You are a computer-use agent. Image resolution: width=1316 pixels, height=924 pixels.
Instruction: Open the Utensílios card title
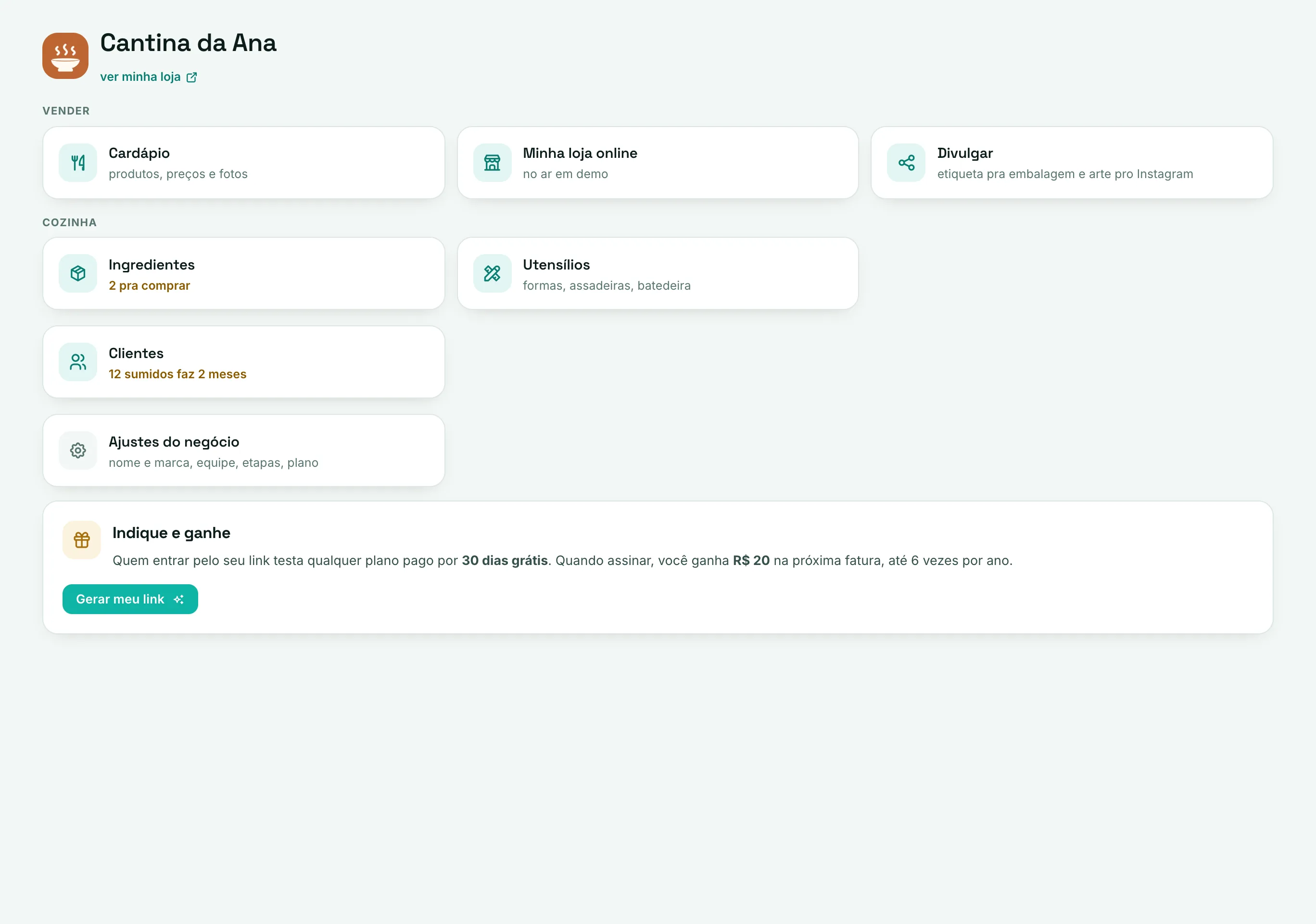click(557, 264)
